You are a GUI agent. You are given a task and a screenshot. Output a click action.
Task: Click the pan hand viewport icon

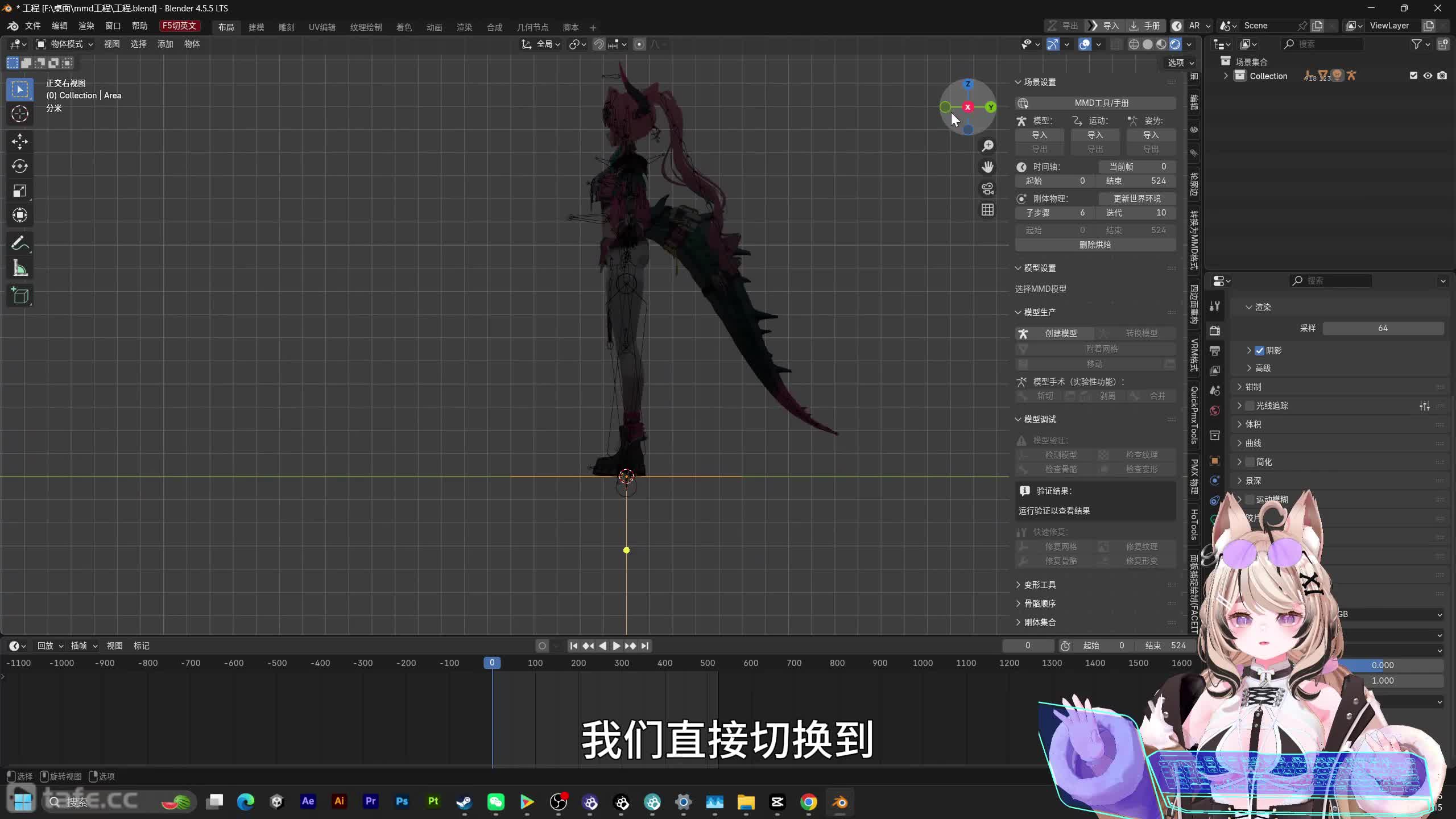(x=988, y=167)
